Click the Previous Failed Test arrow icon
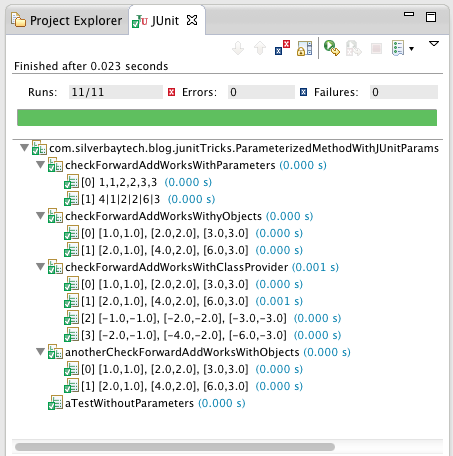 [x=260, y=48]
